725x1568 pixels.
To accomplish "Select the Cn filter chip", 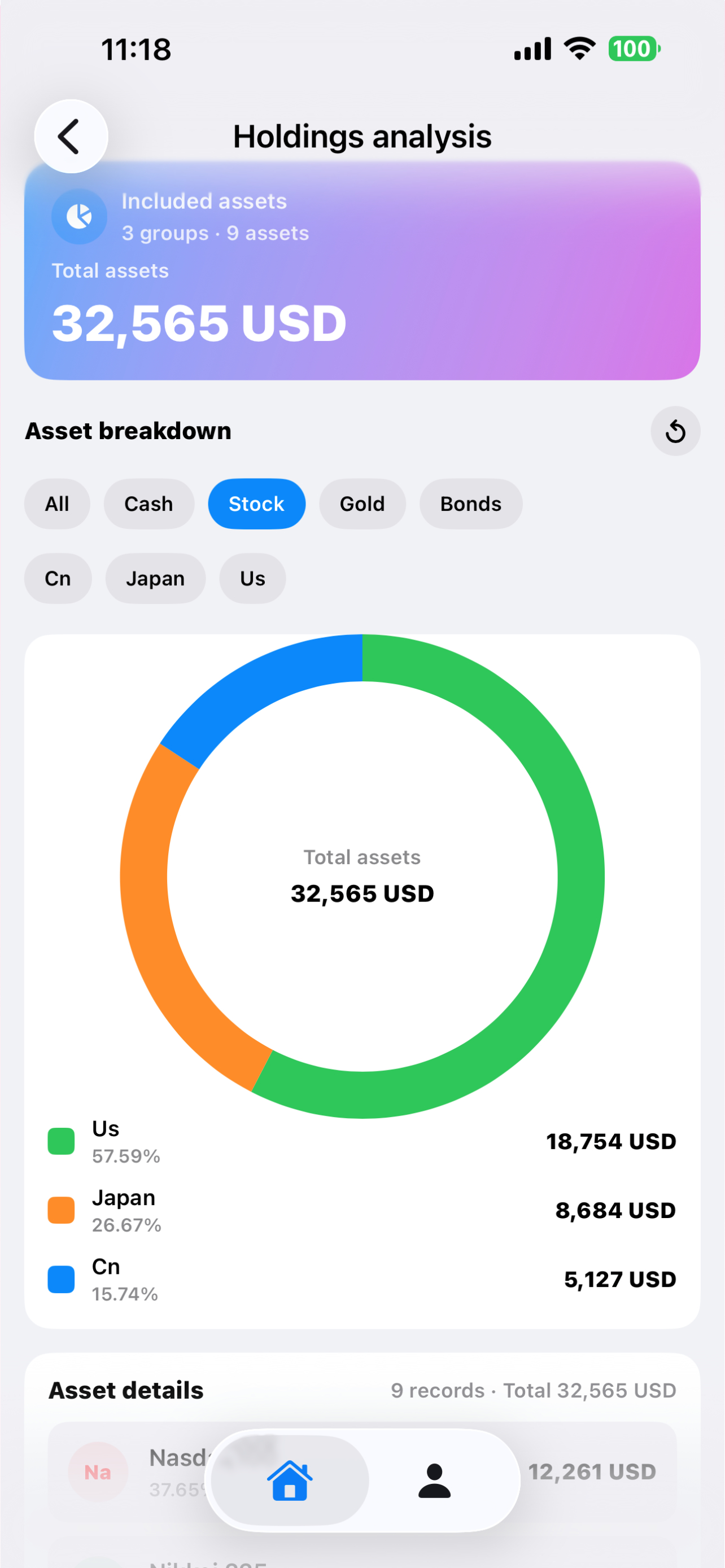I will [58, 578].
